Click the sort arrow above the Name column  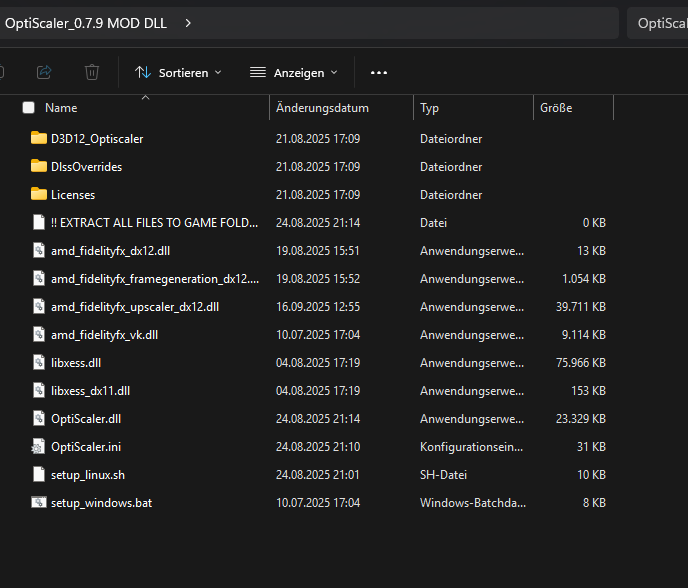point(146,97)
